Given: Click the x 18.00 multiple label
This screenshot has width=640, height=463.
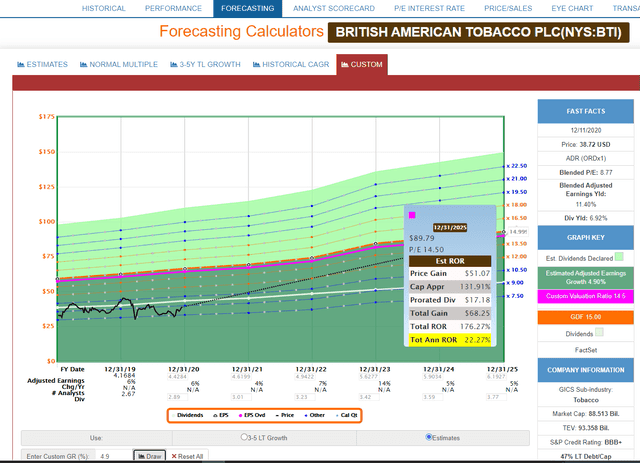Looking at the screenshot, I should point(517,205).
